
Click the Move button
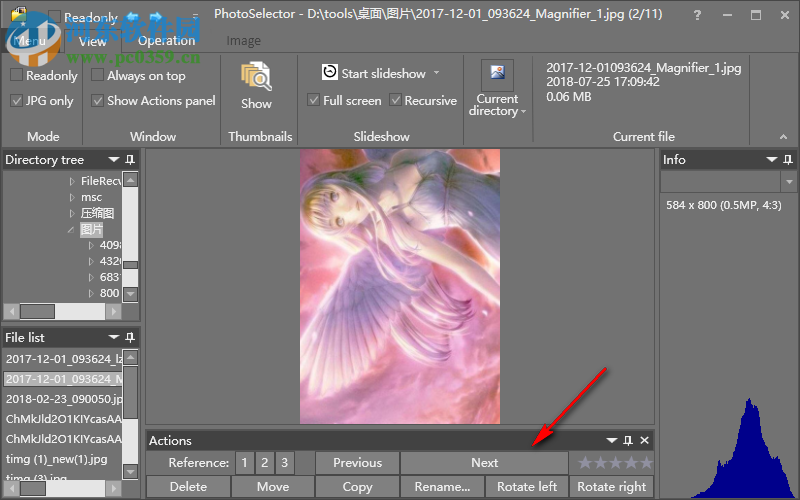coord(273,487)
